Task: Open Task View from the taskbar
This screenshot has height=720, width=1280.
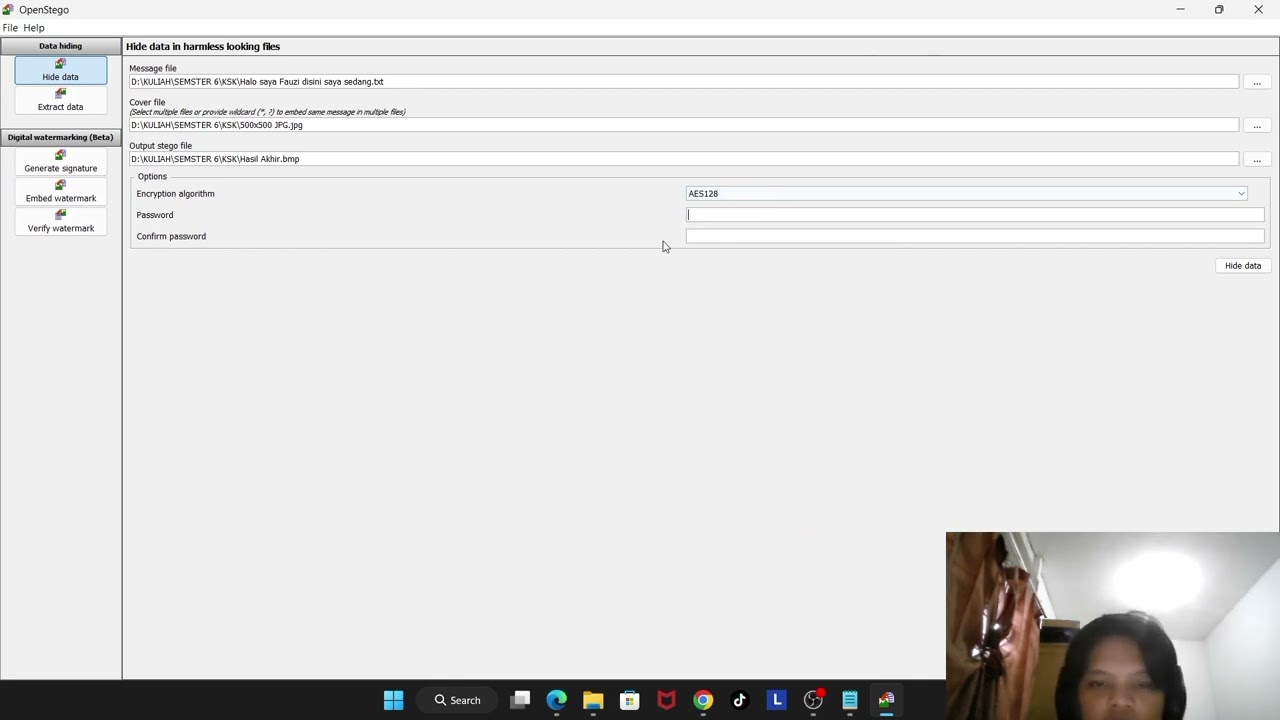Action: click(x=520, y=700)
